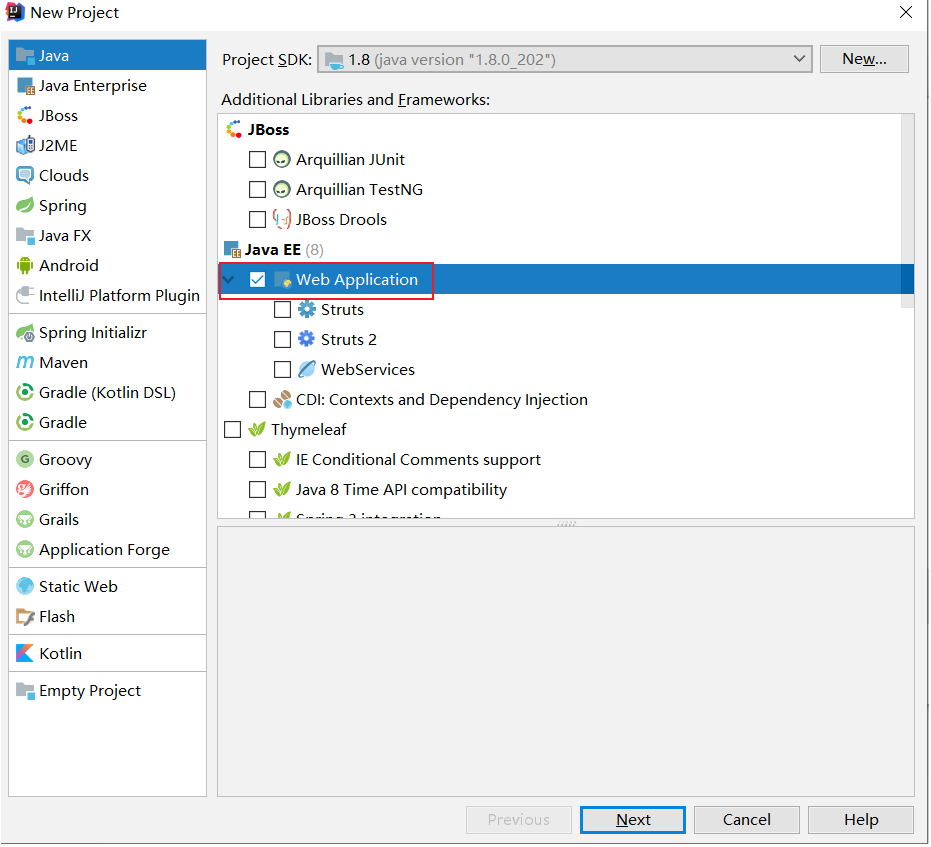Screen dimensions: 931x847
Task: Click the Grails icon
Action: point(25,520)
